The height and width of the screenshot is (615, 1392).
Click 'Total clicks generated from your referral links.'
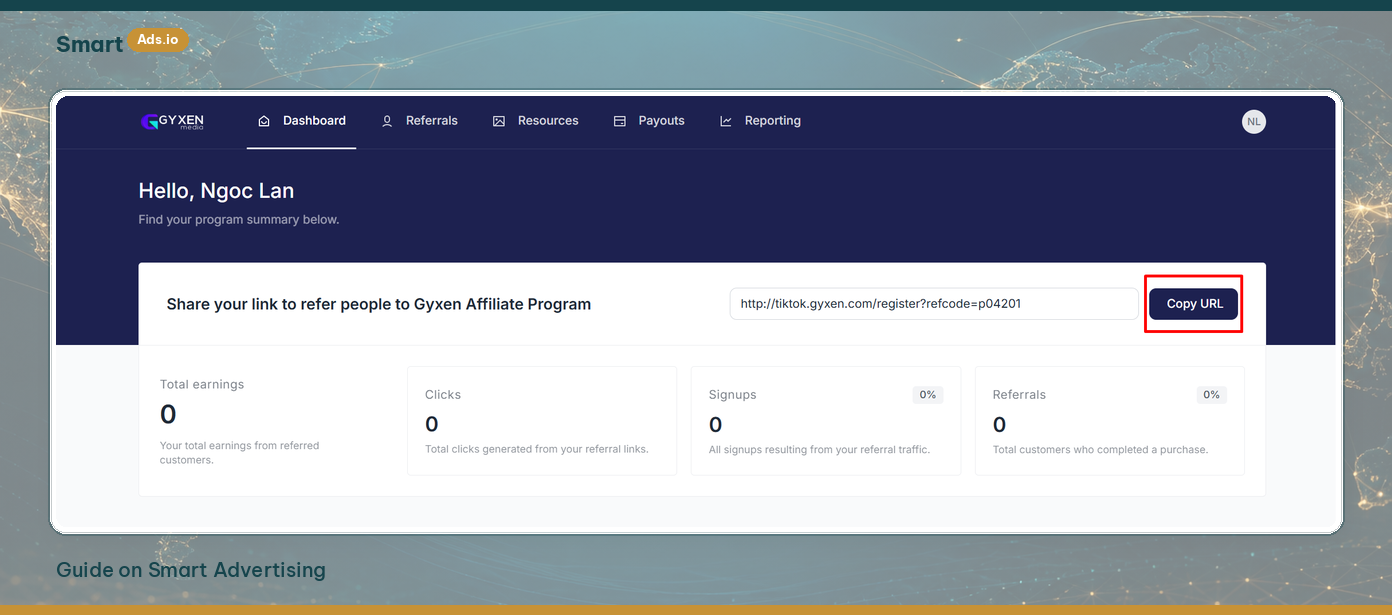point(537,449)
